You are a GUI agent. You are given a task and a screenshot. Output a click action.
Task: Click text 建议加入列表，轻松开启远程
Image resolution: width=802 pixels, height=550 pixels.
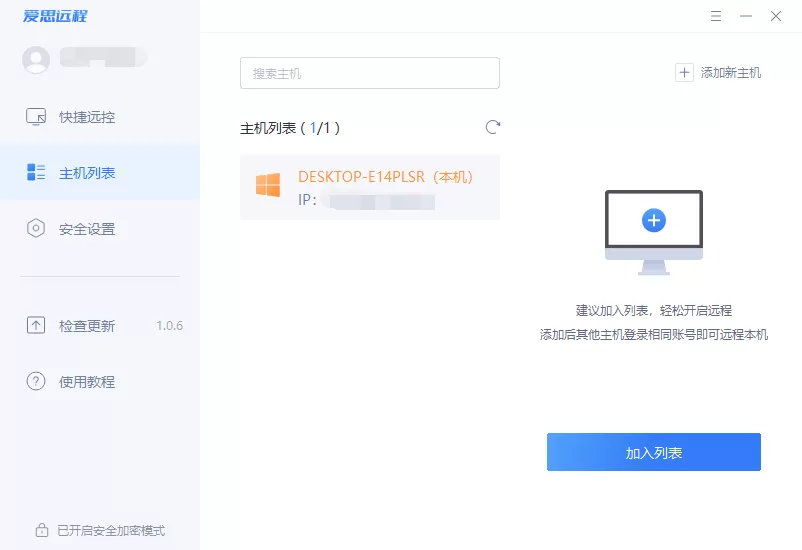pyautogui.click(x=654, y=311)
